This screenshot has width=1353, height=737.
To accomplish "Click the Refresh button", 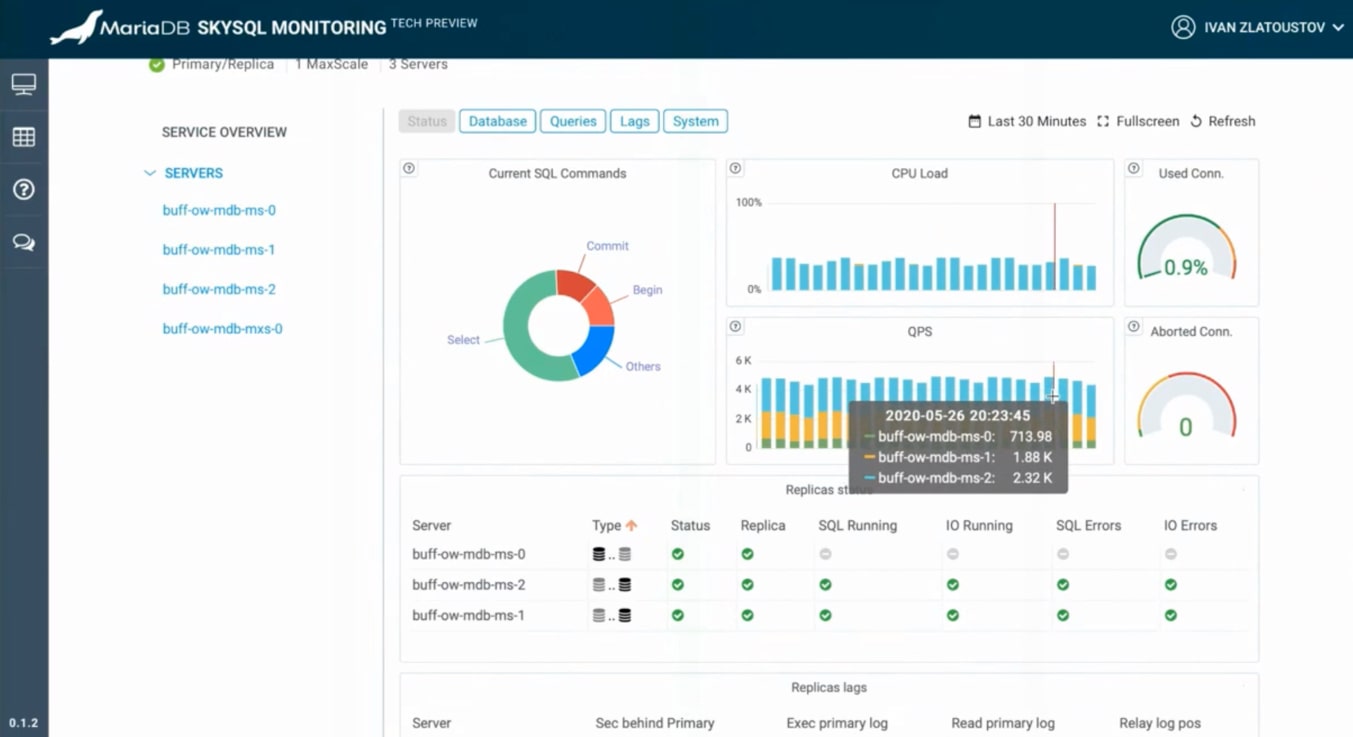I will click(x=1222, y=121).
